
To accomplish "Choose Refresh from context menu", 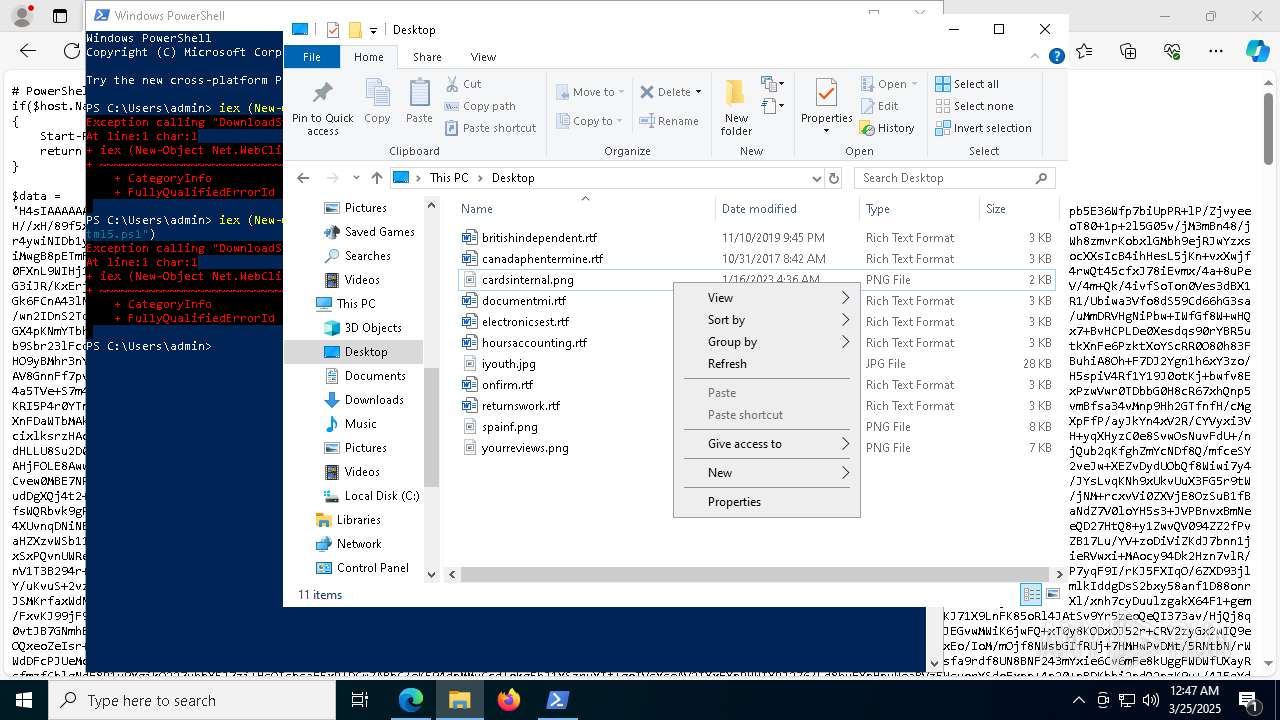I will (x=767, y=364).
